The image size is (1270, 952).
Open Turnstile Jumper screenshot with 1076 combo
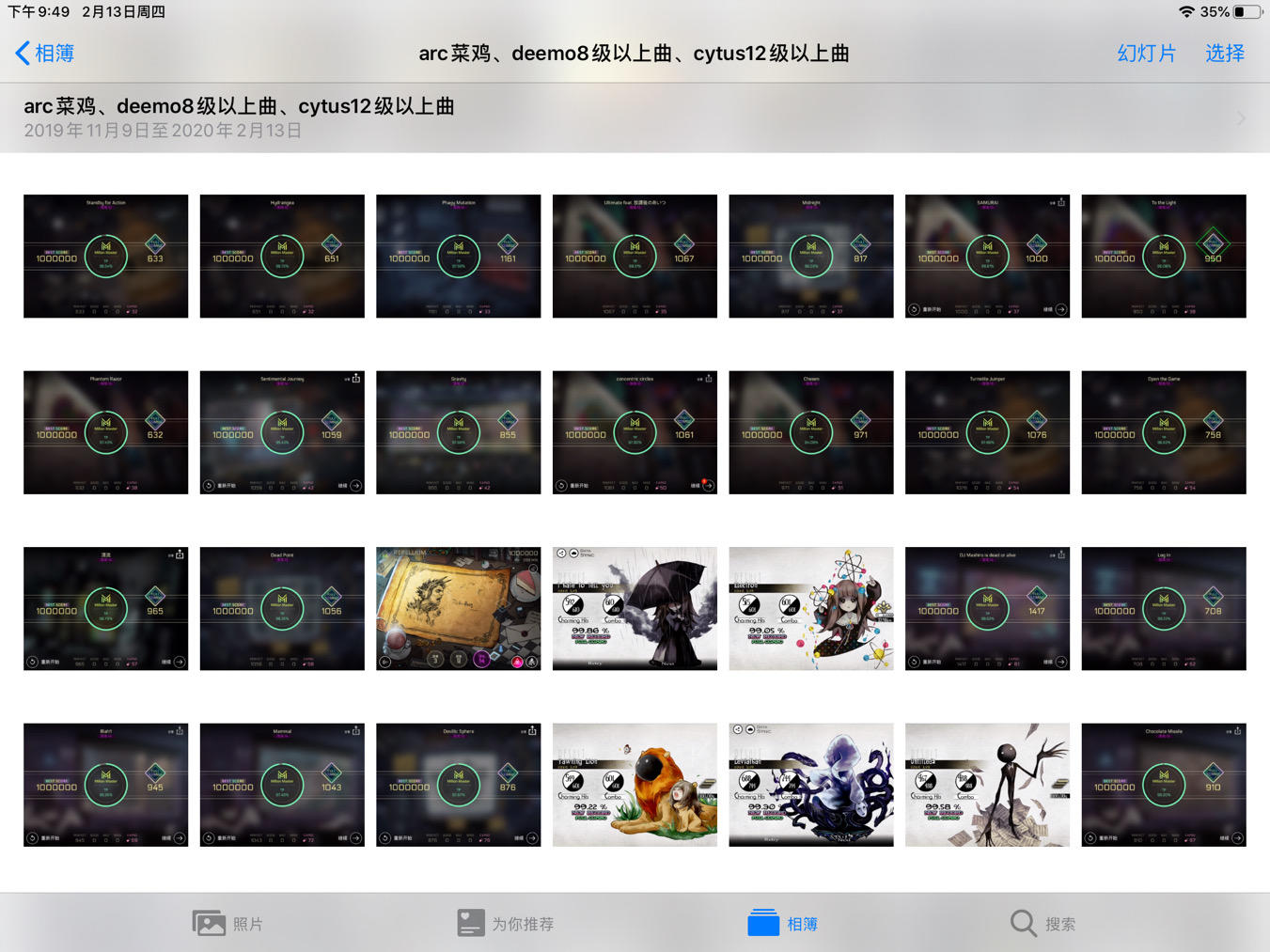(987, 432)
